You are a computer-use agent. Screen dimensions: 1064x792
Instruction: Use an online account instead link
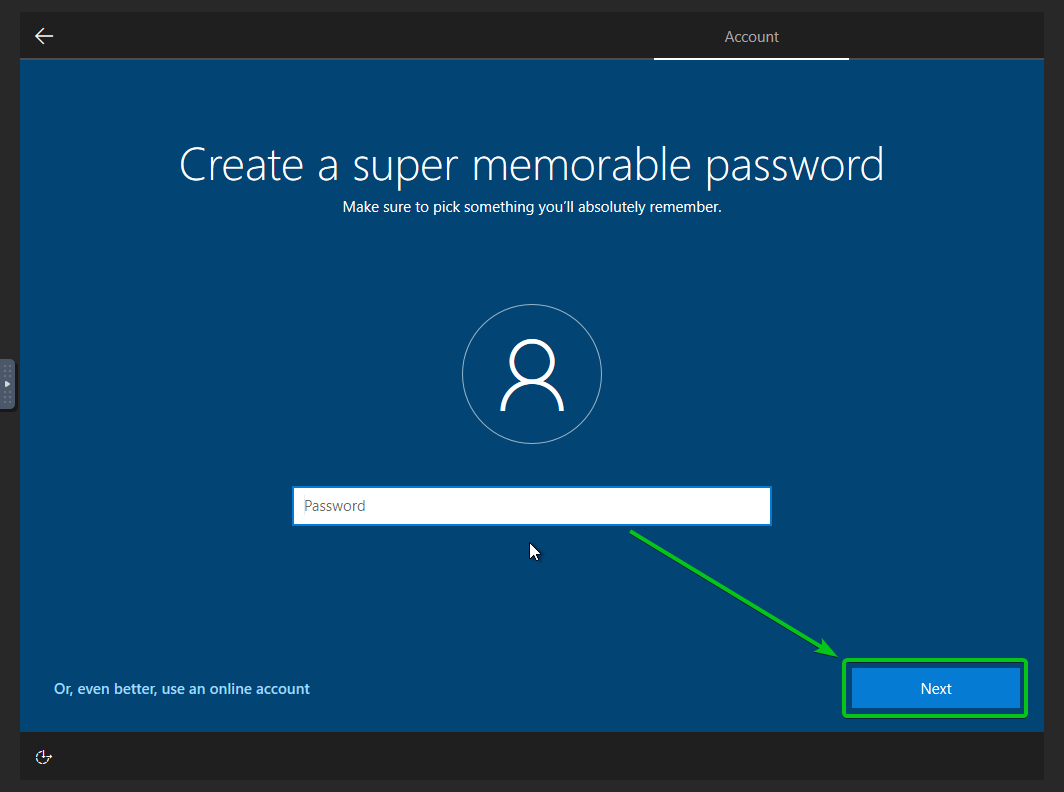point(182,689)
